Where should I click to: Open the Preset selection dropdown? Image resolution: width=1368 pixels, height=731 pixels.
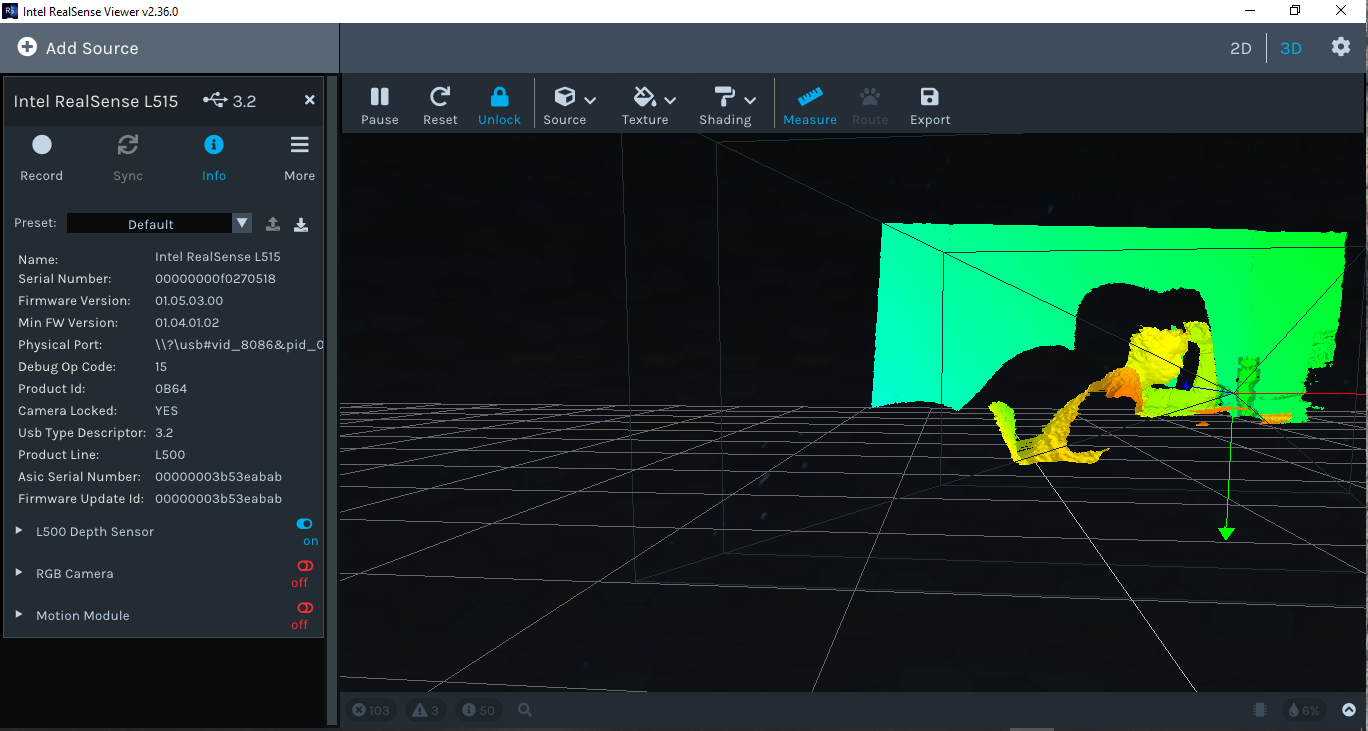tap(241, 222)
